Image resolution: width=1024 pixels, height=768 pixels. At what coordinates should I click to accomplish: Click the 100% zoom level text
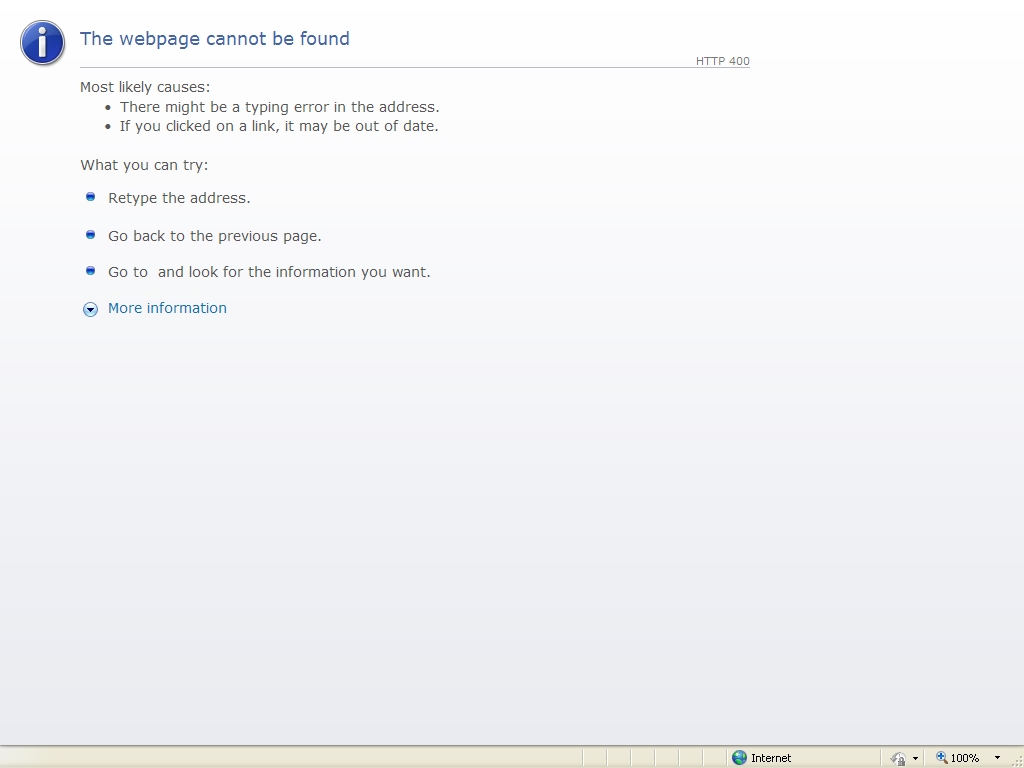click(x=965, y=758)
